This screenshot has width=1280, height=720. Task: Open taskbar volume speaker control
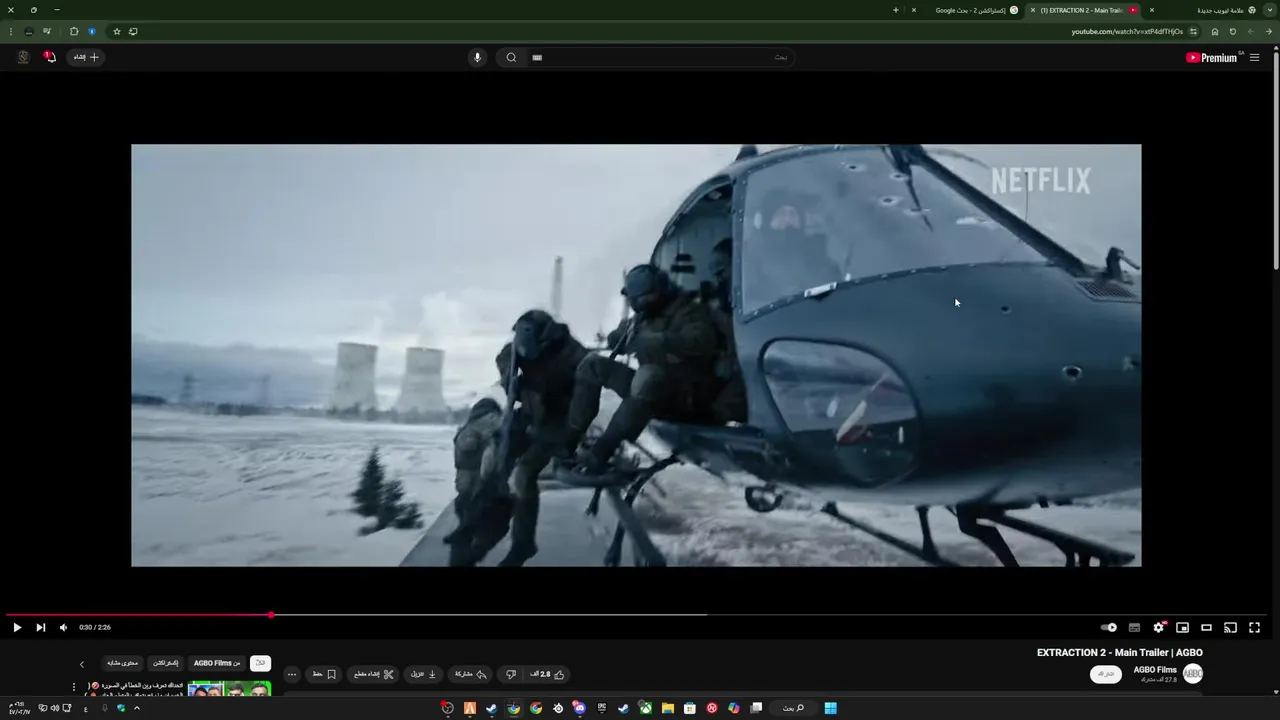54,708
